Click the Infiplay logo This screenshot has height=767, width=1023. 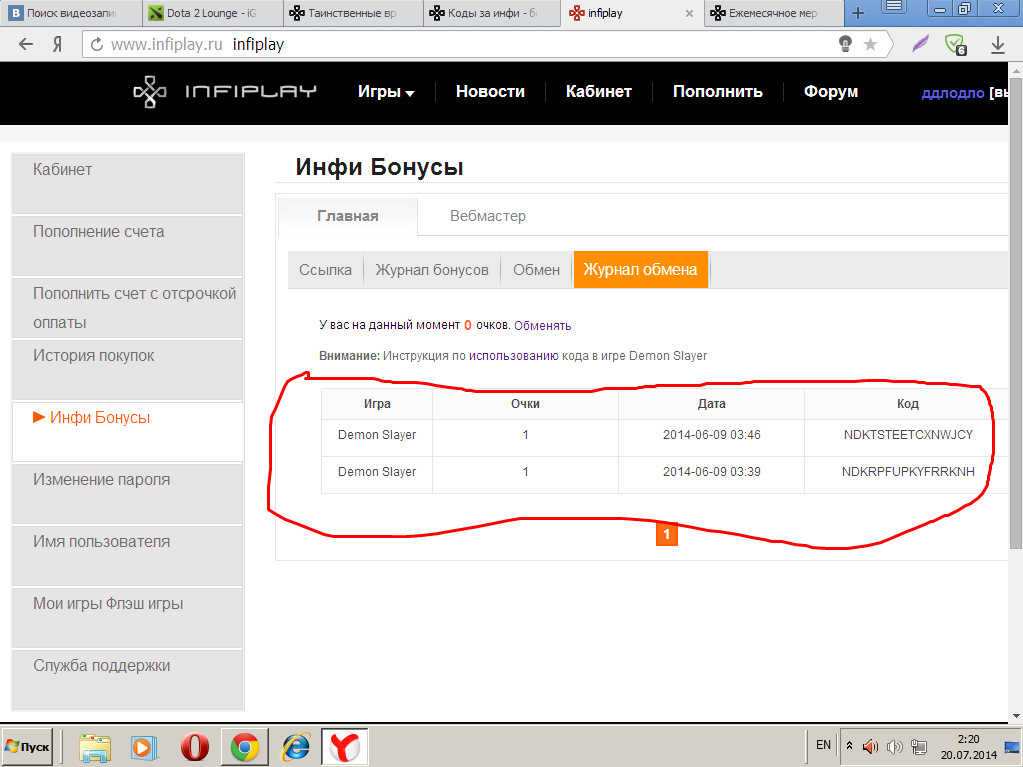pyautogui.click(x=224, y=91)
